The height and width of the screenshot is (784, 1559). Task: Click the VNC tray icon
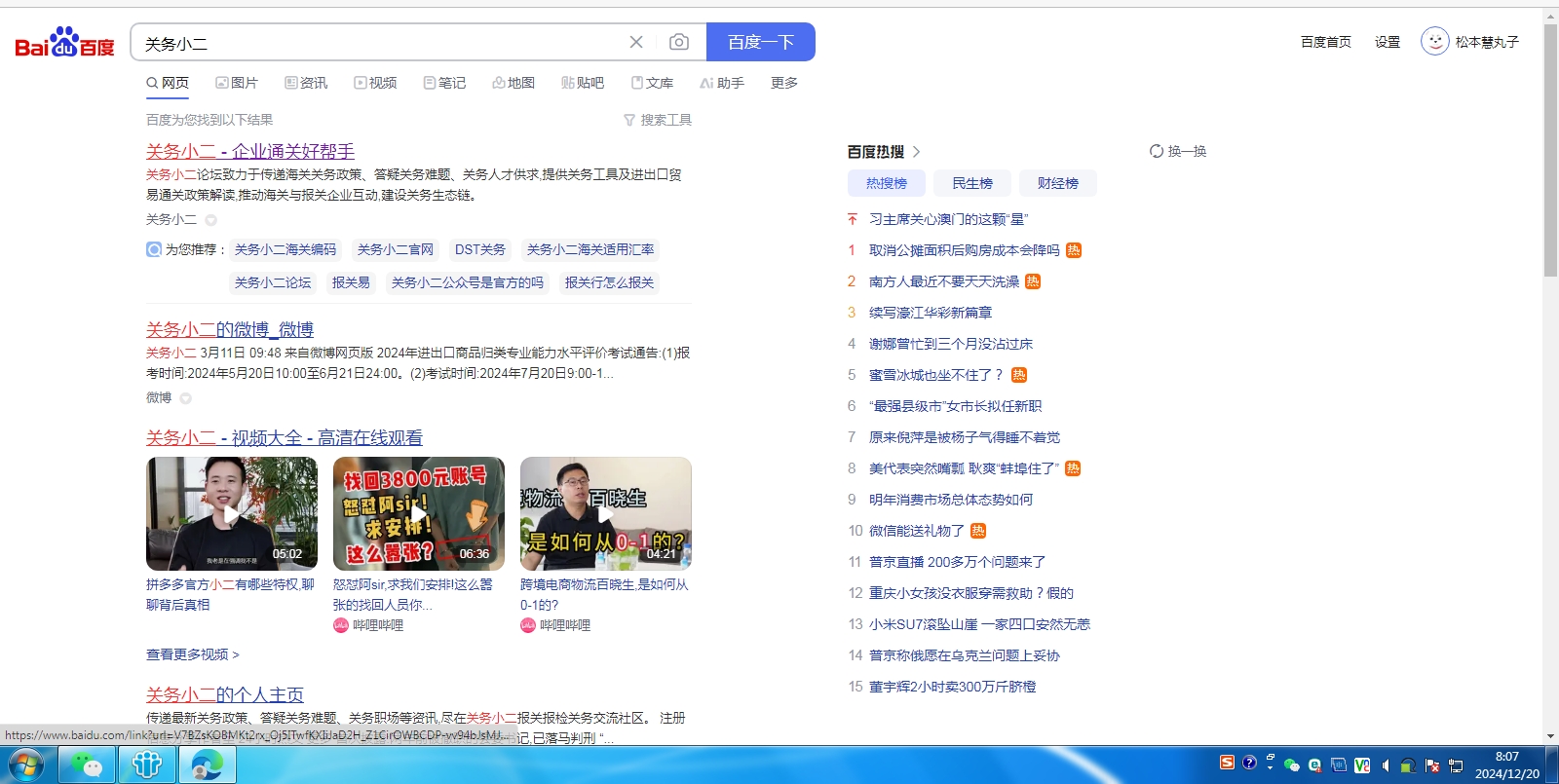pos(1362,765)
